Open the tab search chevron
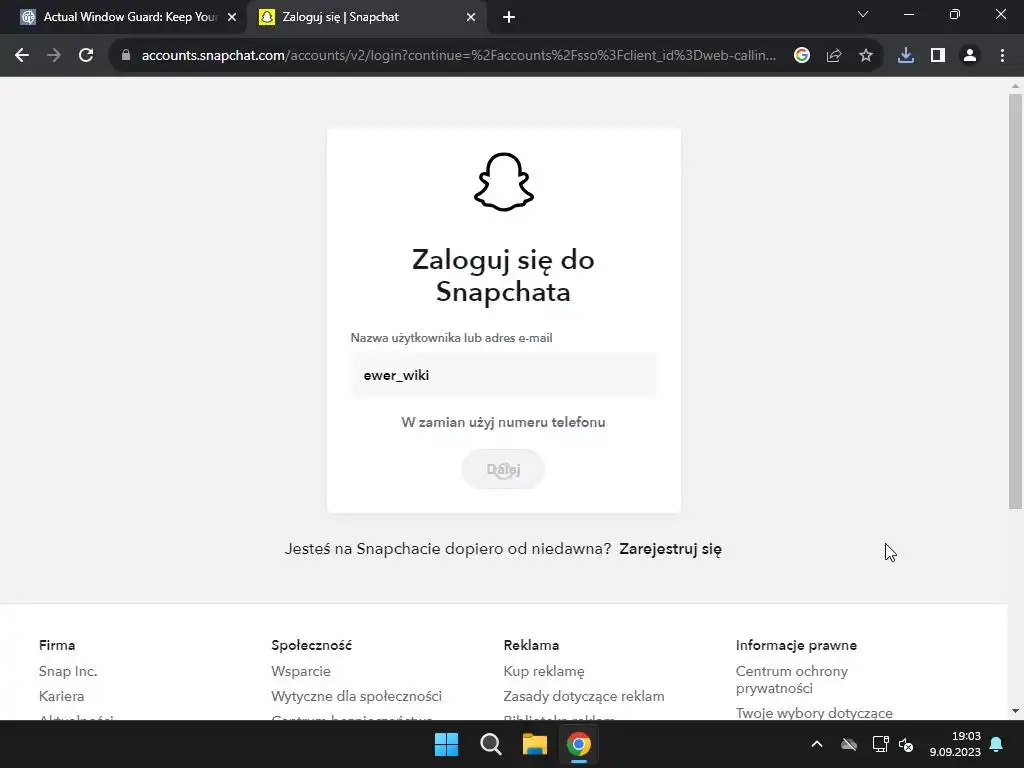Image resolution: width=1024 pixels, height=768 pixels. click(863, 14)
